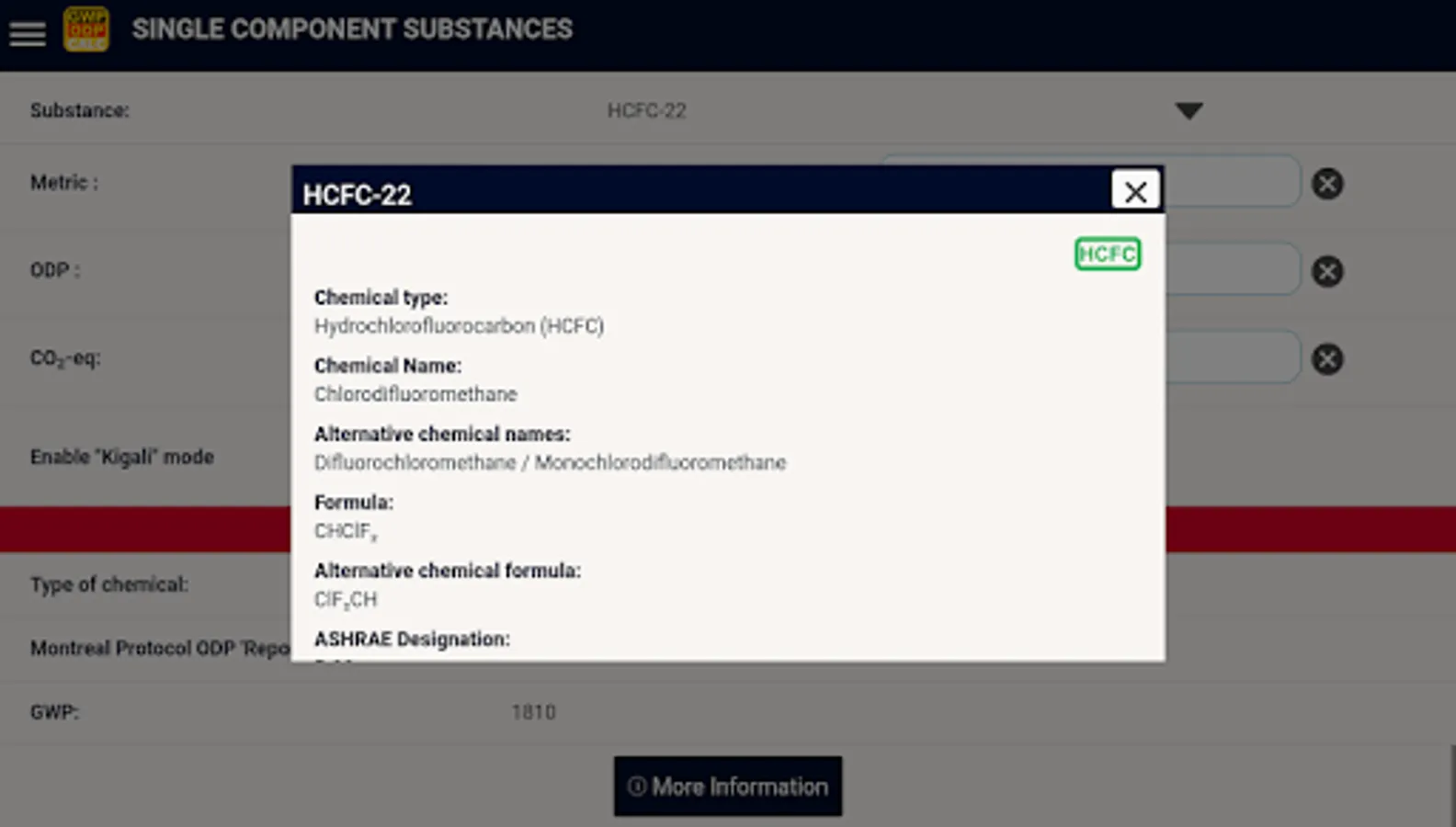This screenshot has height=827, width=1456.
Task: Click the GWP ODP Calc app logo
Action: click(85, 29)
